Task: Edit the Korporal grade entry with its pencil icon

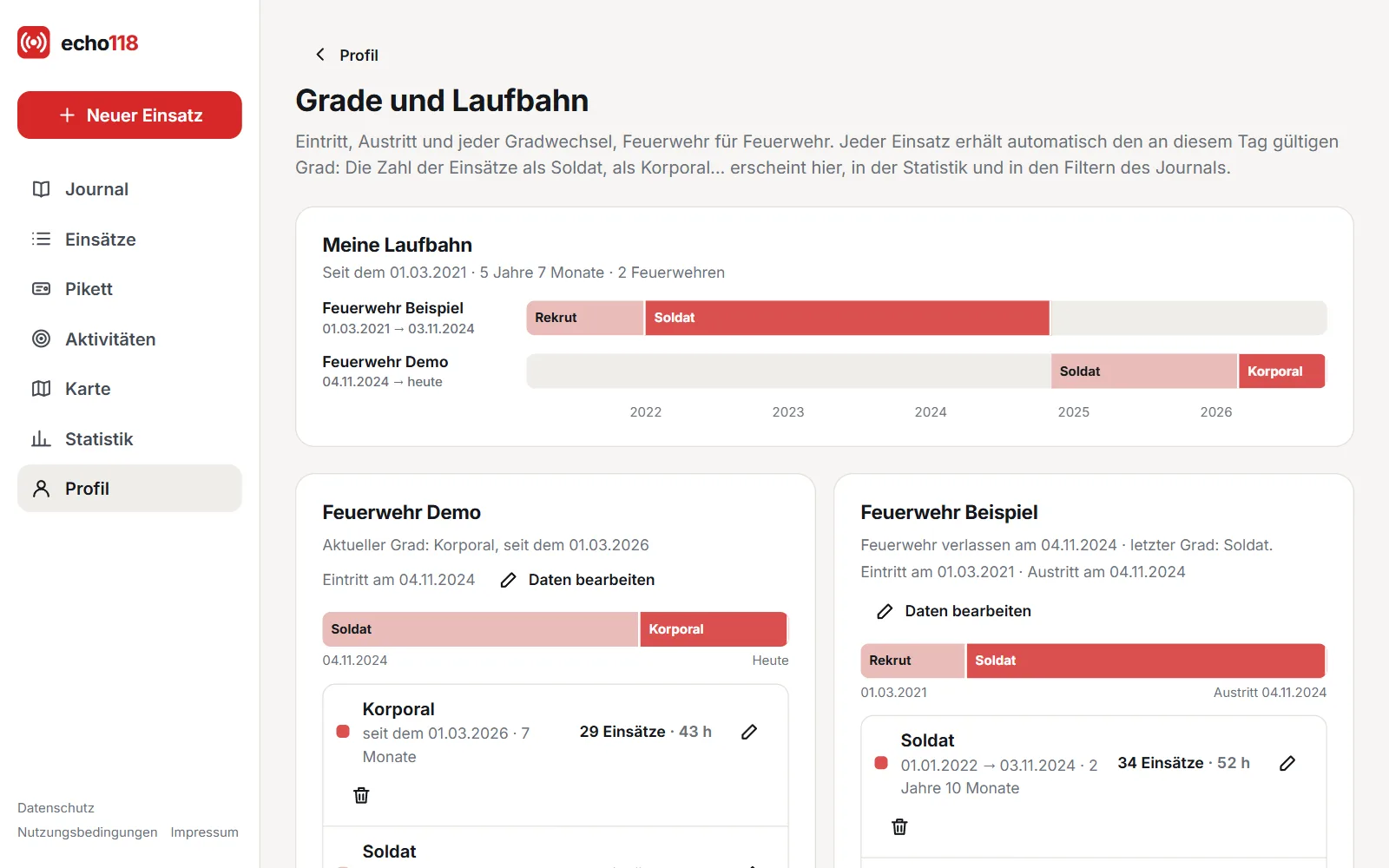Action: [x=749, y=732]
